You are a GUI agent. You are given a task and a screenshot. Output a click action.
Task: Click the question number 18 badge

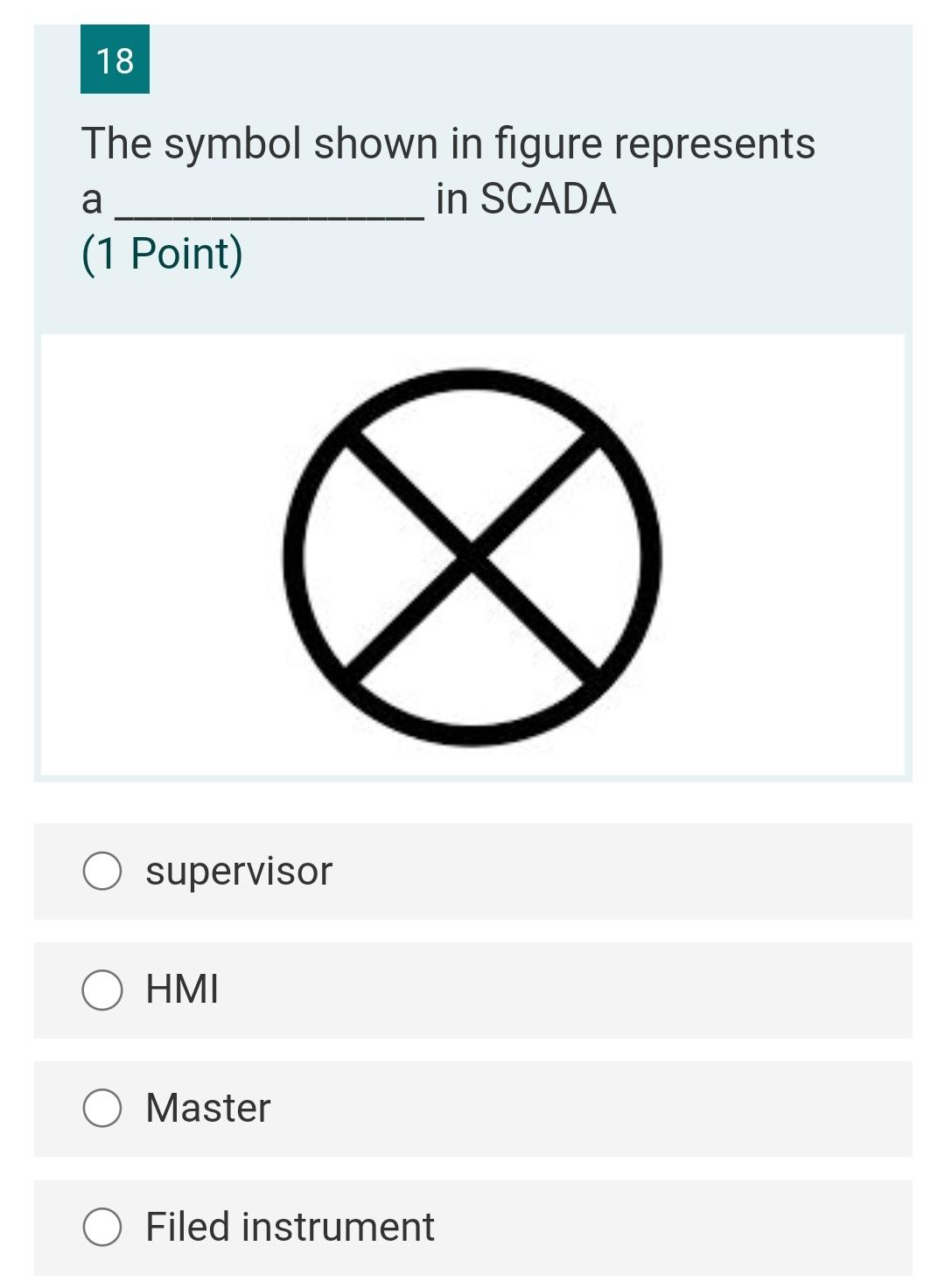[x=115, y=61]
